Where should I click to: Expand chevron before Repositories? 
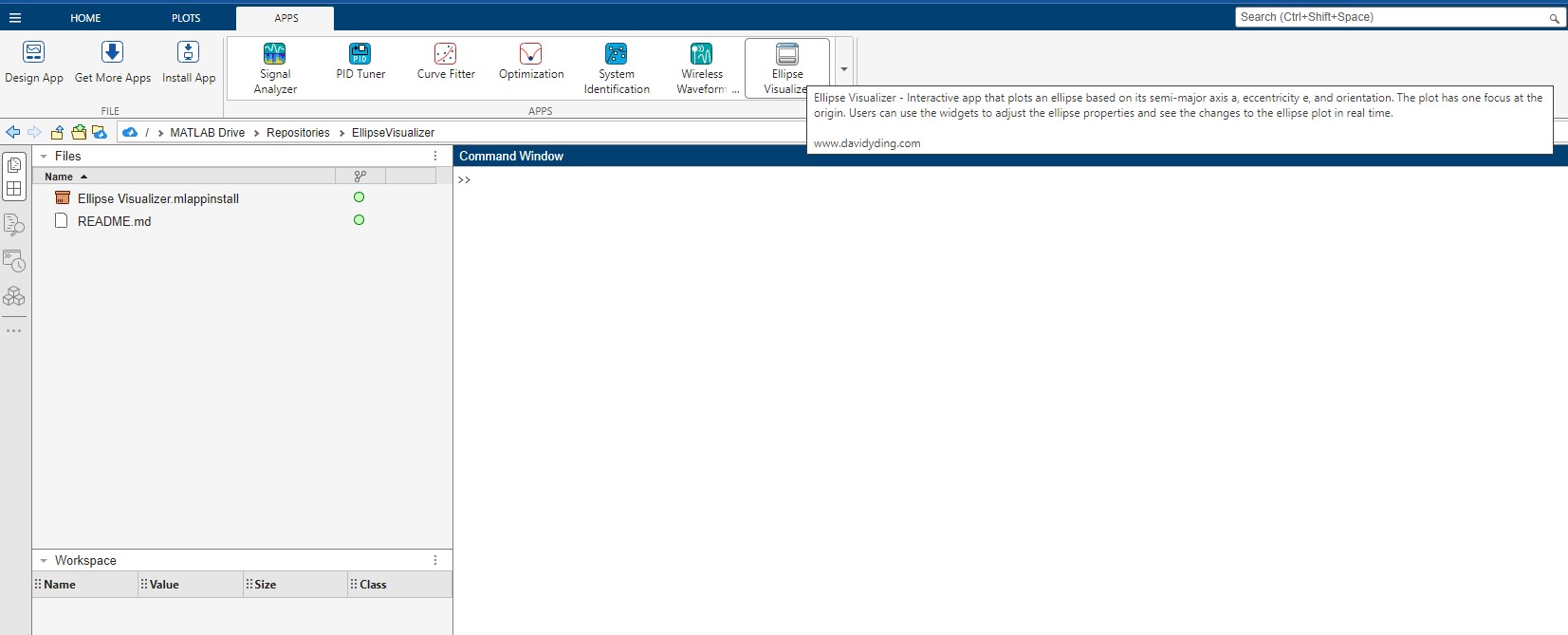256,133
